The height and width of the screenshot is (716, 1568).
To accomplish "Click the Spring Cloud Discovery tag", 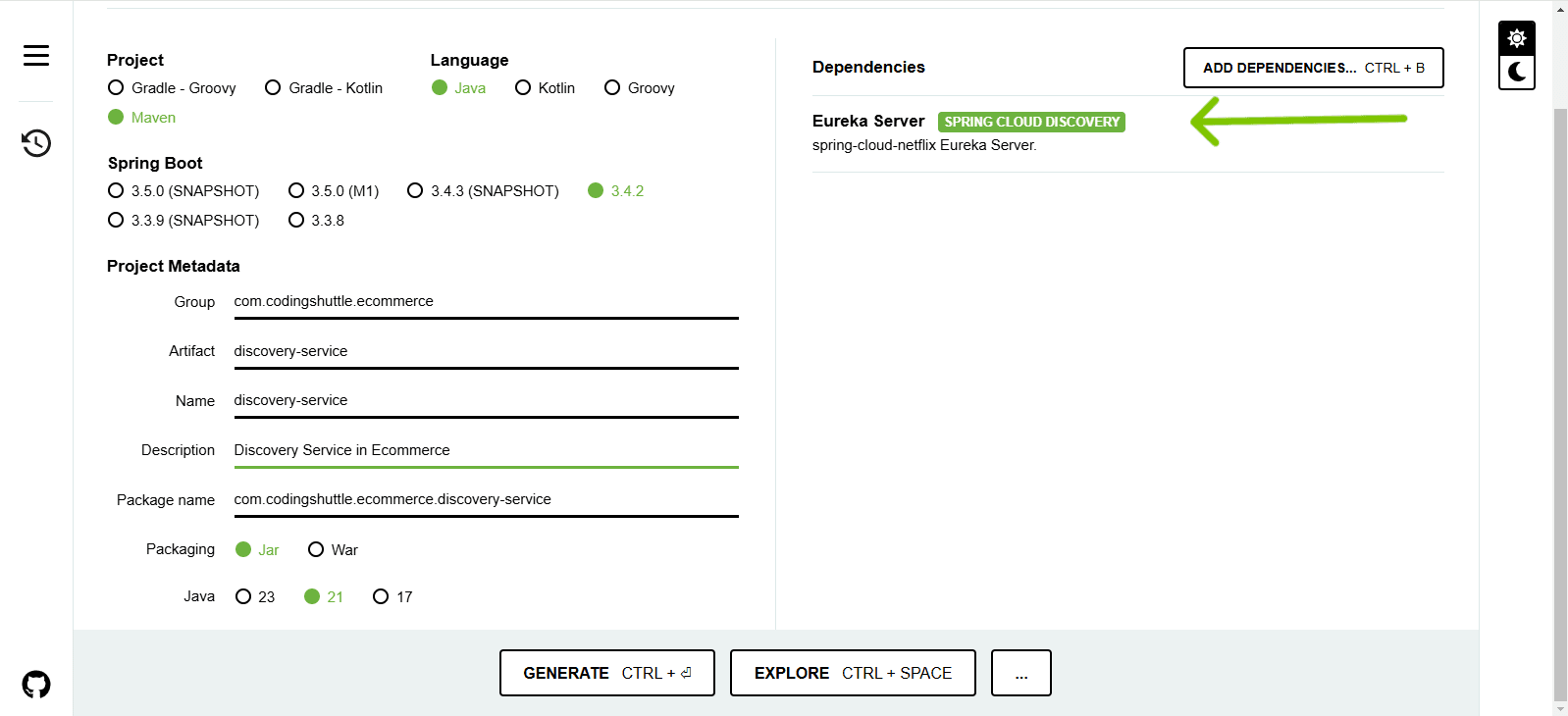I will 1031,123.
